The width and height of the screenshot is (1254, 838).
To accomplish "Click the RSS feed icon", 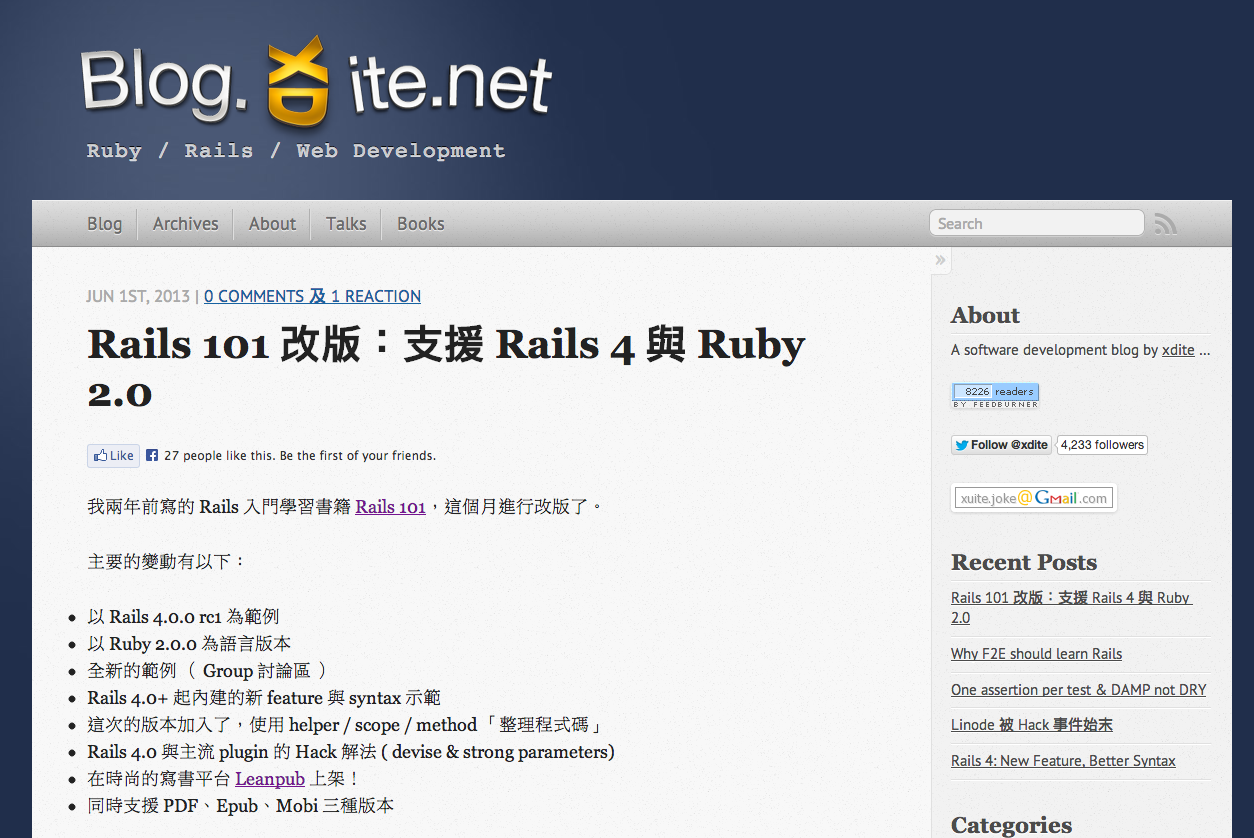I will (1165, 224).
